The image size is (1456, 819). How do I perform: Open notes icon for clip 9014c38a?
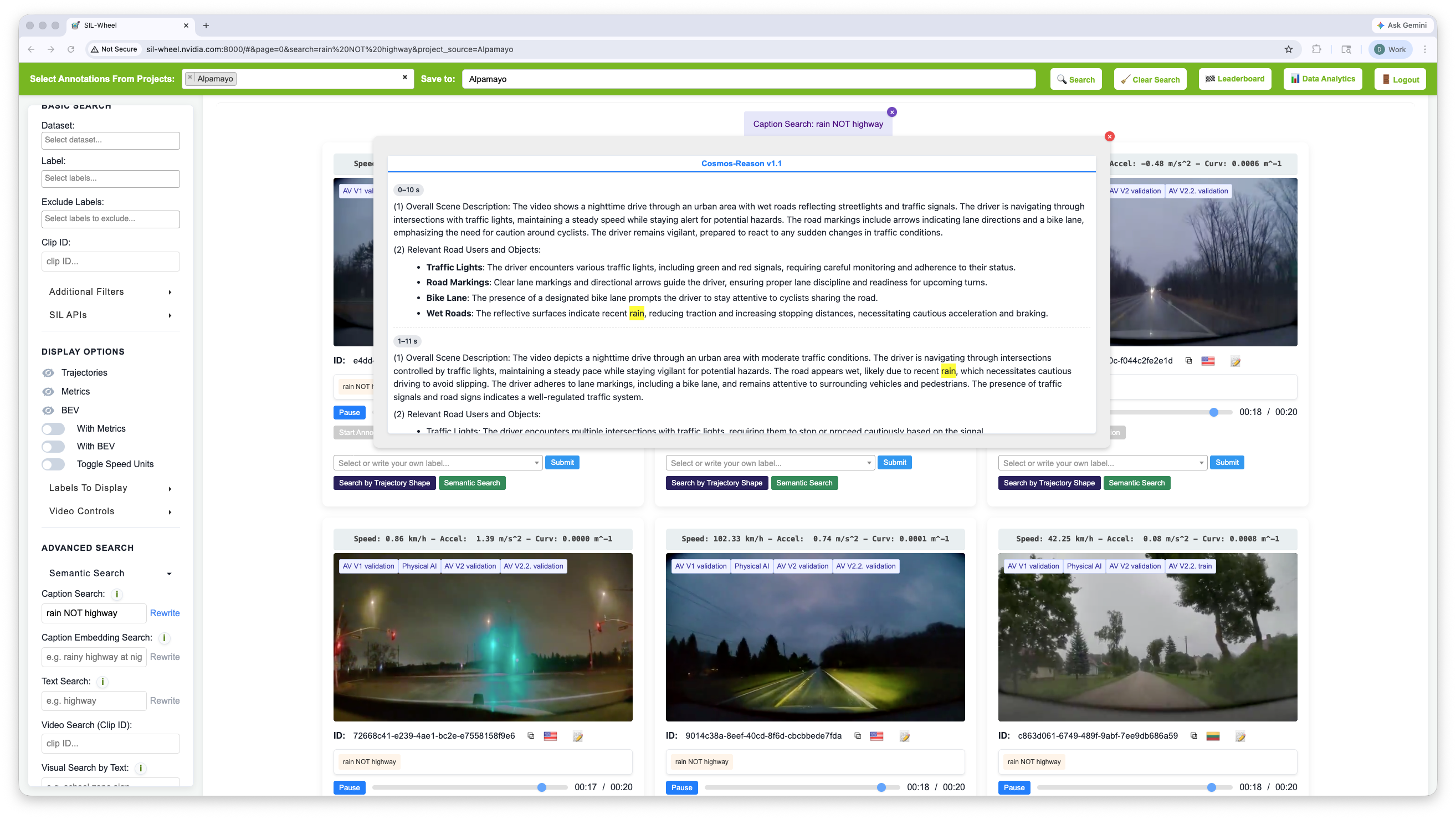tap(904, 736)
